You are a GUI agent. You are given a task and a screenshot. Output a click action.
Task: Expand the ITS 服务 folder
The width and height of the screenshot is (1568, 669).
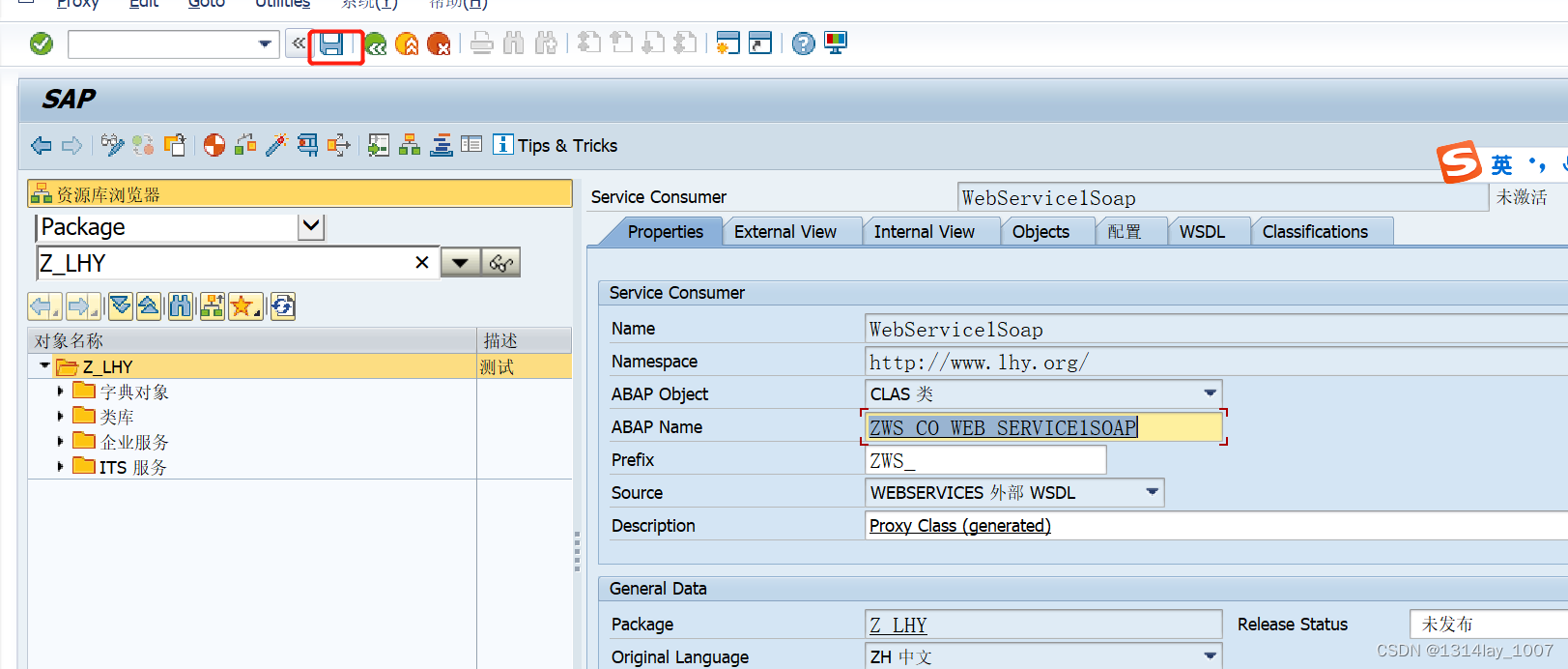60,467
